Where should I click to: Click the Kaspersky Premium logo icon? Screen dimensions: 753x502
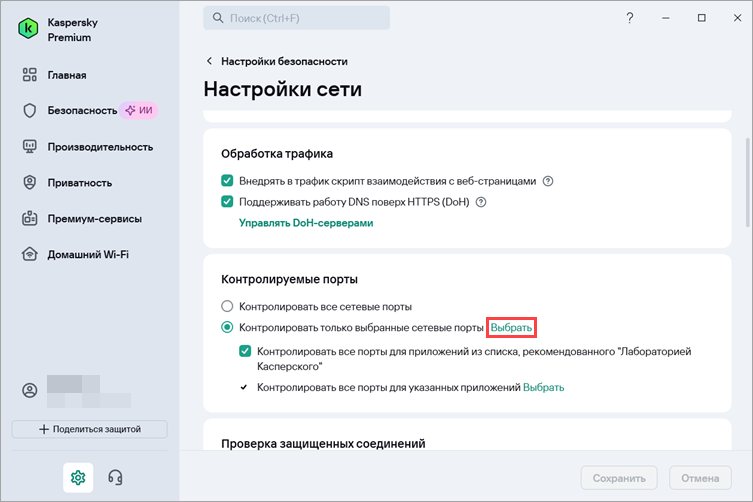click(x=28, y=29)
